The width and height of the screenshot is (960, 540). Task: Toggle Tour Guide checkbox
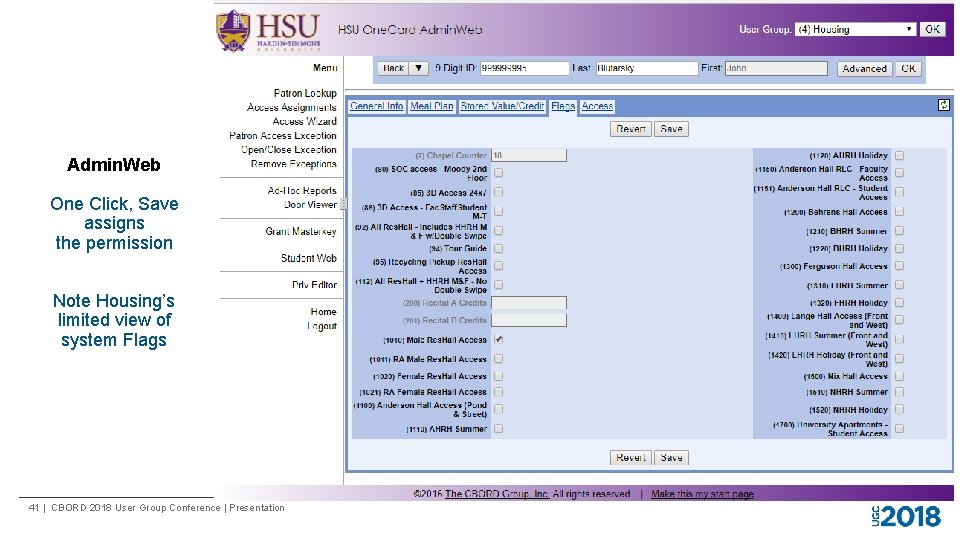tap(498, 249)
